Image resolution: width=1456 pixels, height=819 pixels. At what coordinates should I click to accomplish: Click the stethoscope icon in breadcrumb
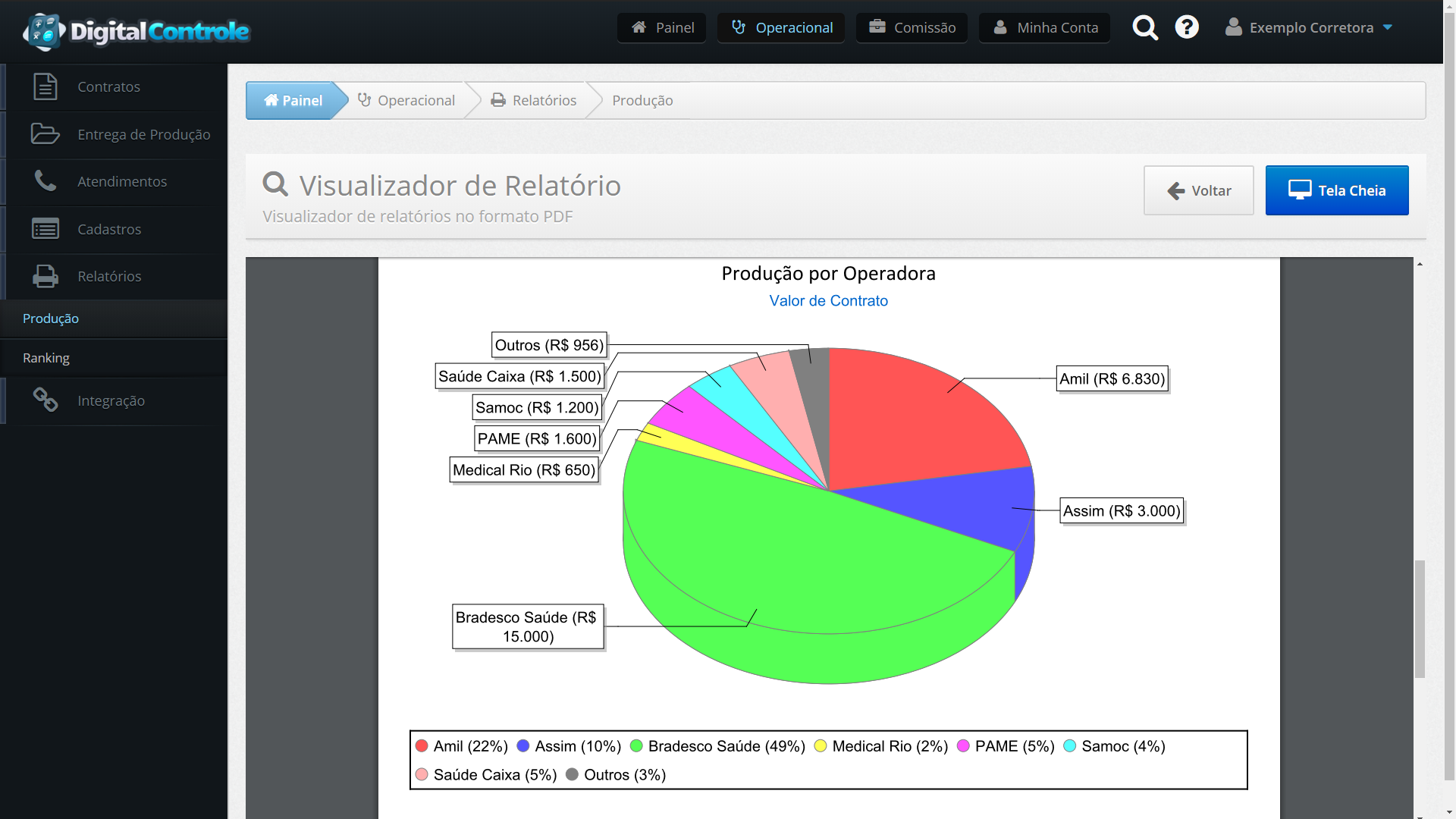pyautogui.click(x=365, y=100)
